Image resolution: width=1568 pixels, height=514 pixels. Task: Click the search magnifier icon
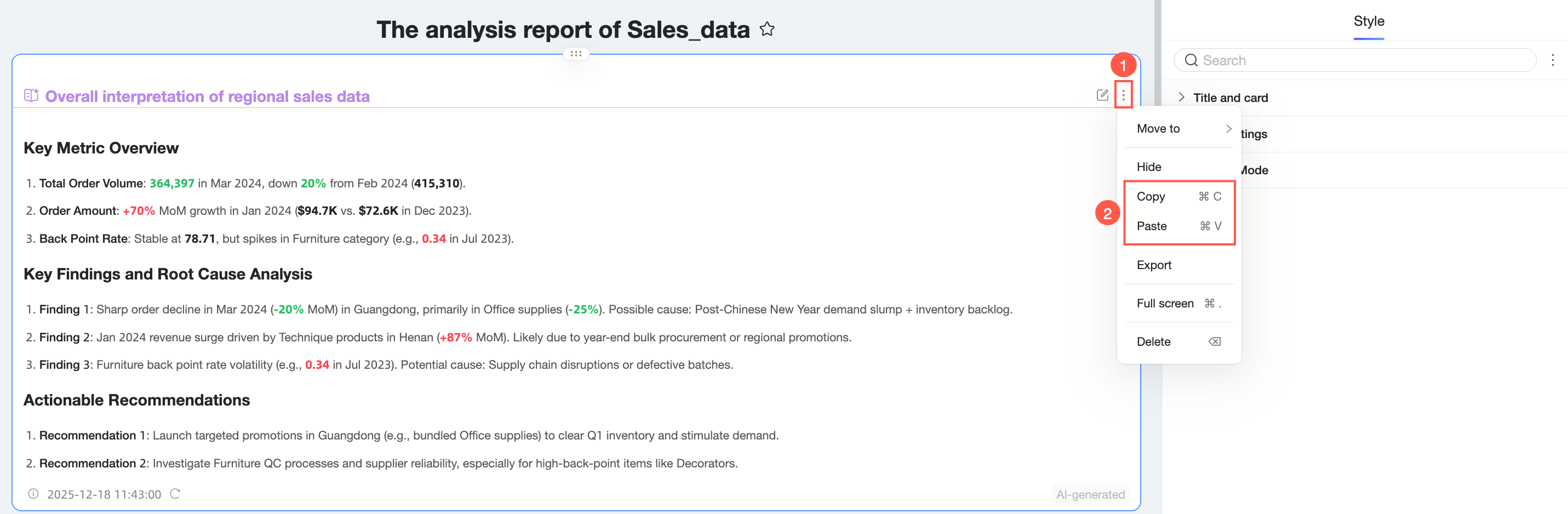pyautogui.click(x=1191, y=60)
